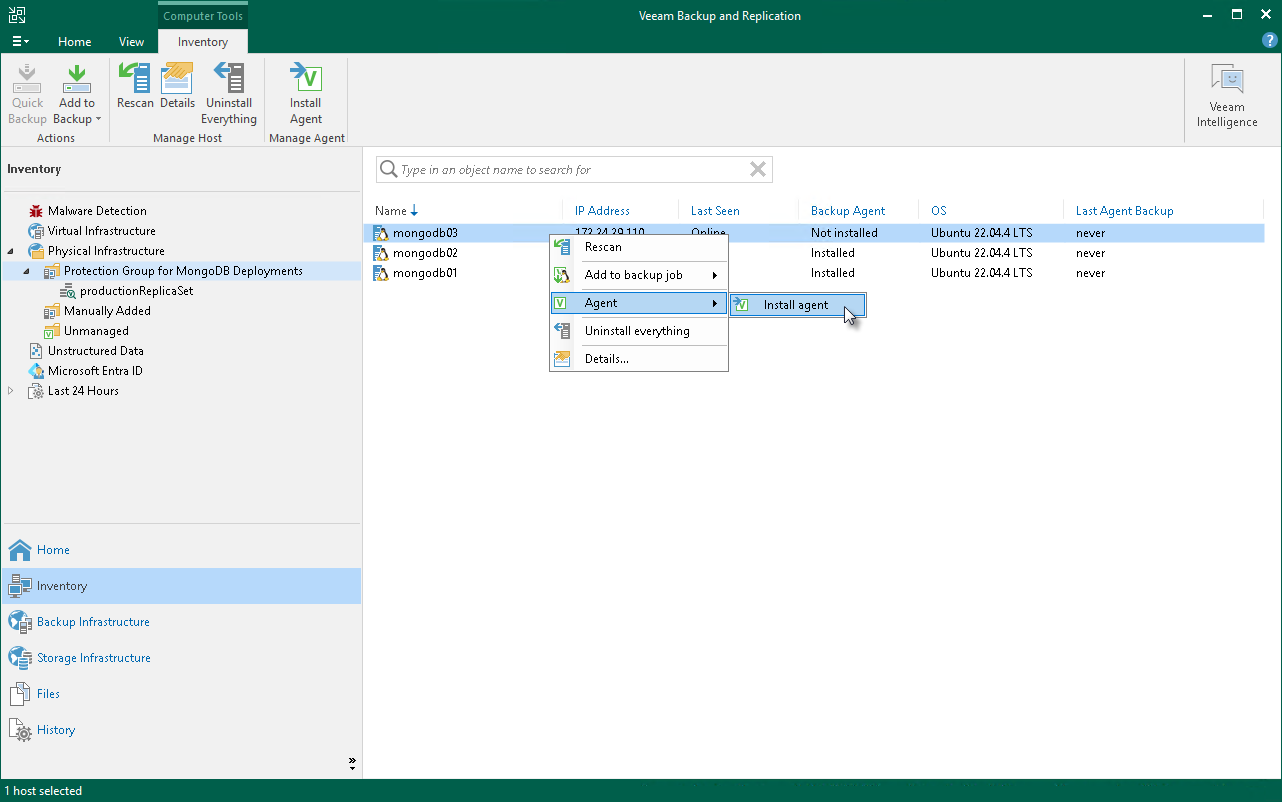Open Details... from the context menu
This screenshot has width=1282, height=802.
tap(639, 359)
